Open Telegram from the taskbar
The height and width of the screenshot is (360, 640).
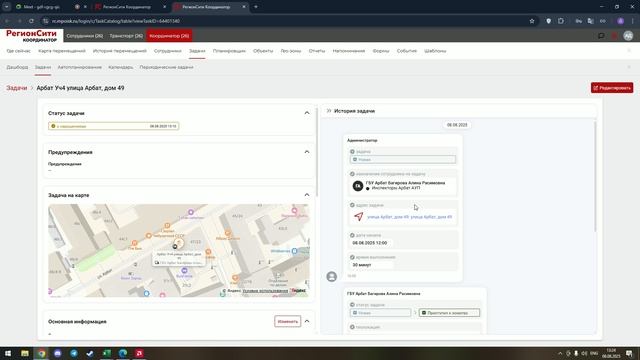[74, 353]
